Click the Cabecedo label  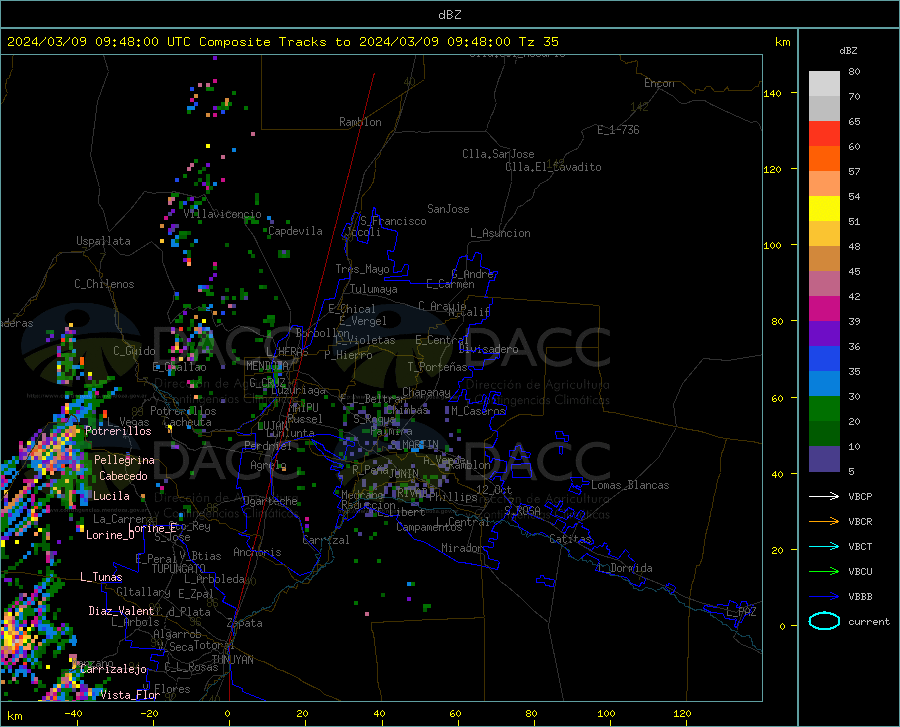123,476
